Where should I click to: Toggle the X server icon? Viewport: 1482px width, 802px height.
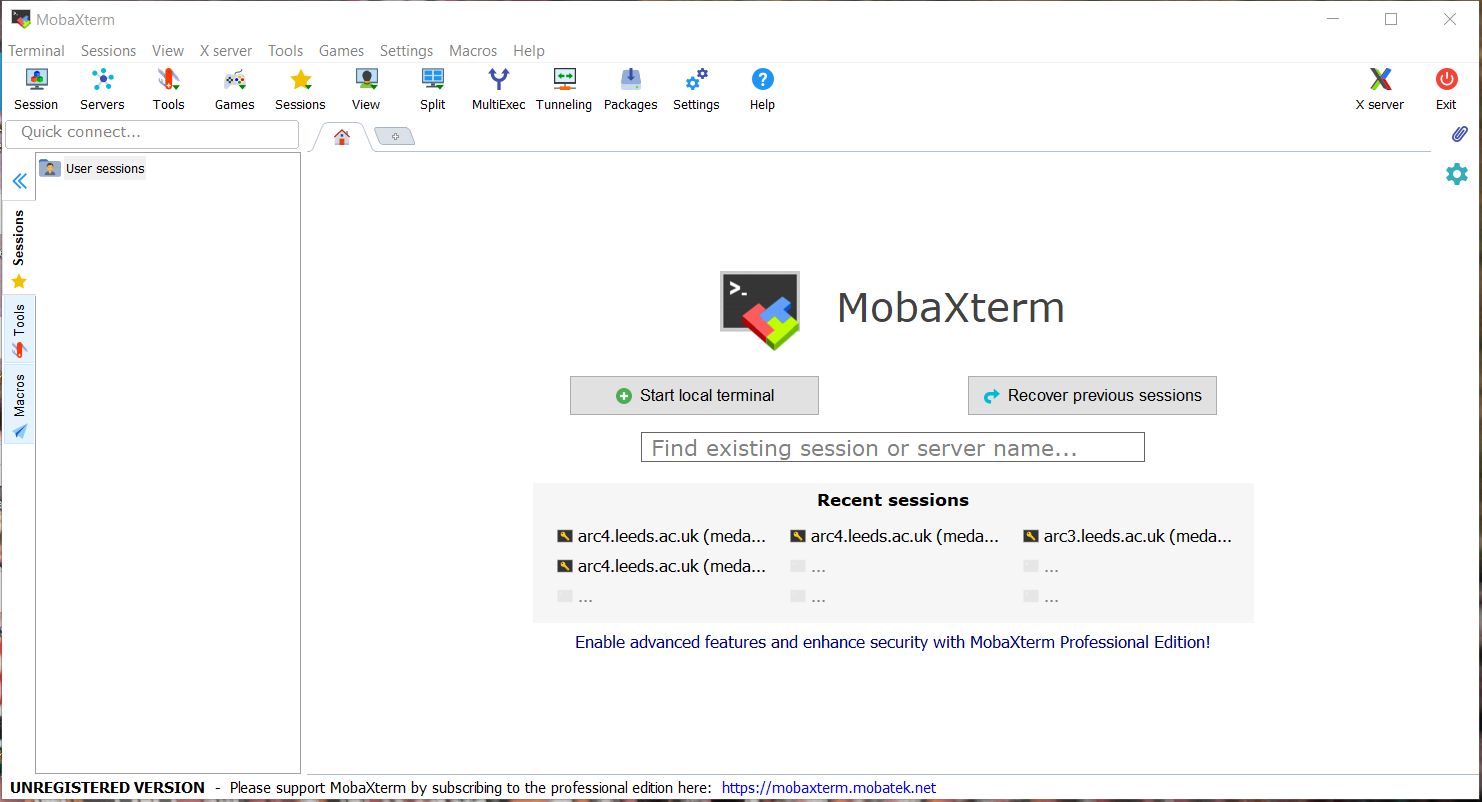1379,89
